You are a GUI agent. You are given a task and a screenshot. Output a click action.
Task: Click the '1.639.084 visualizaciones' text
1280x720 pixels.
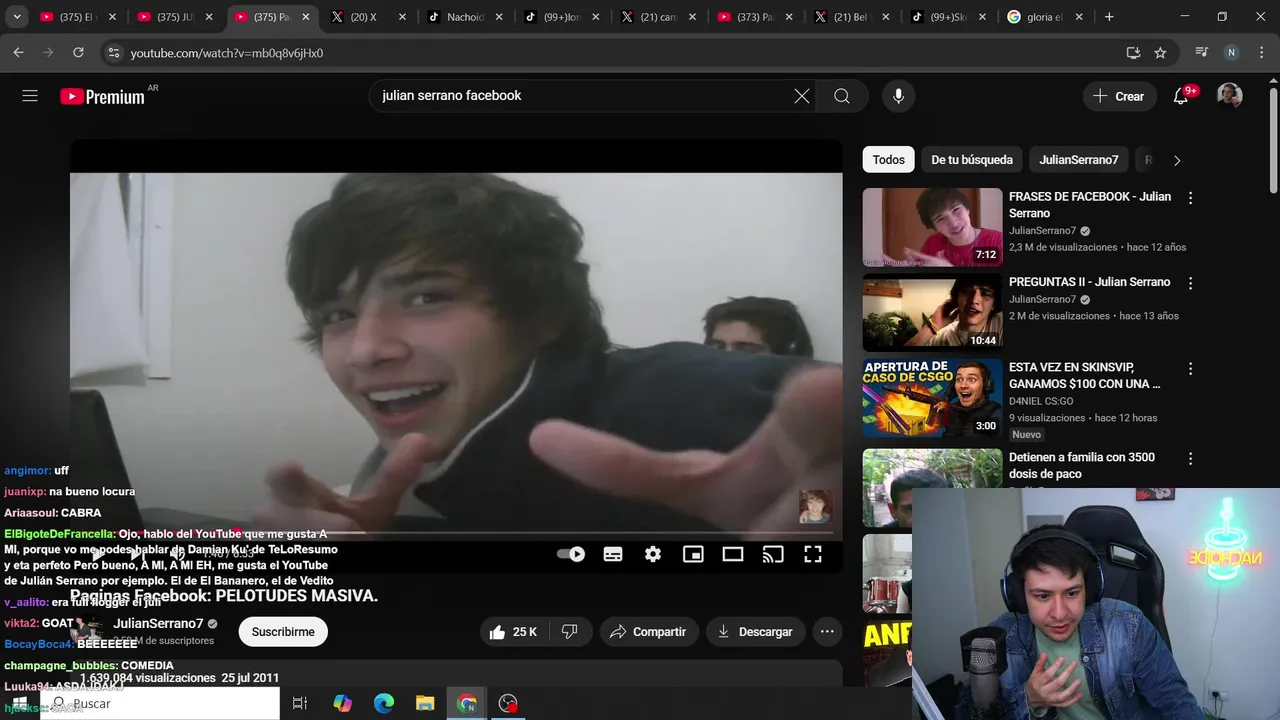point(148,678)
